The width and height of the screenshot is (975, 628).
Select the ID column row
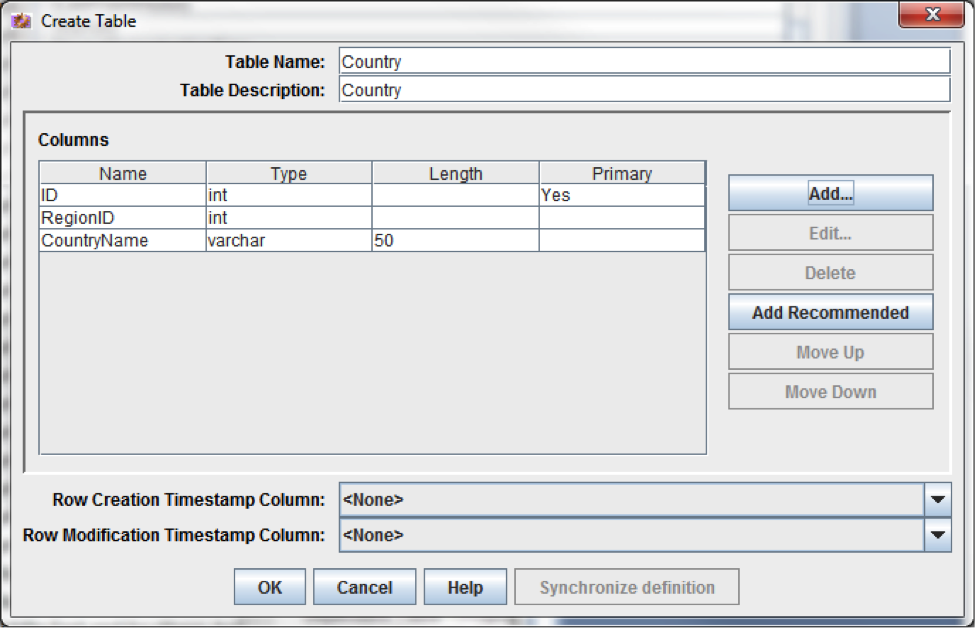tap(372, 195)
